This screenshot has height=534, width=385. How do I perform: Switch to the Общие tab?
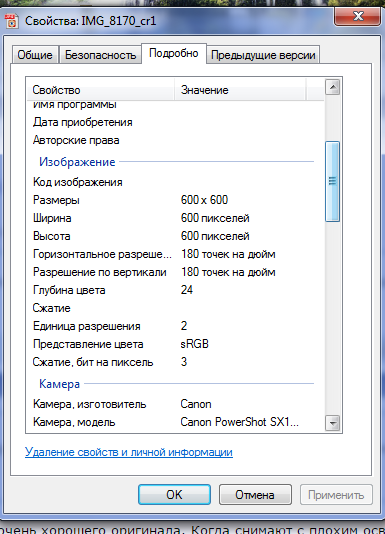tap(35, 55)
